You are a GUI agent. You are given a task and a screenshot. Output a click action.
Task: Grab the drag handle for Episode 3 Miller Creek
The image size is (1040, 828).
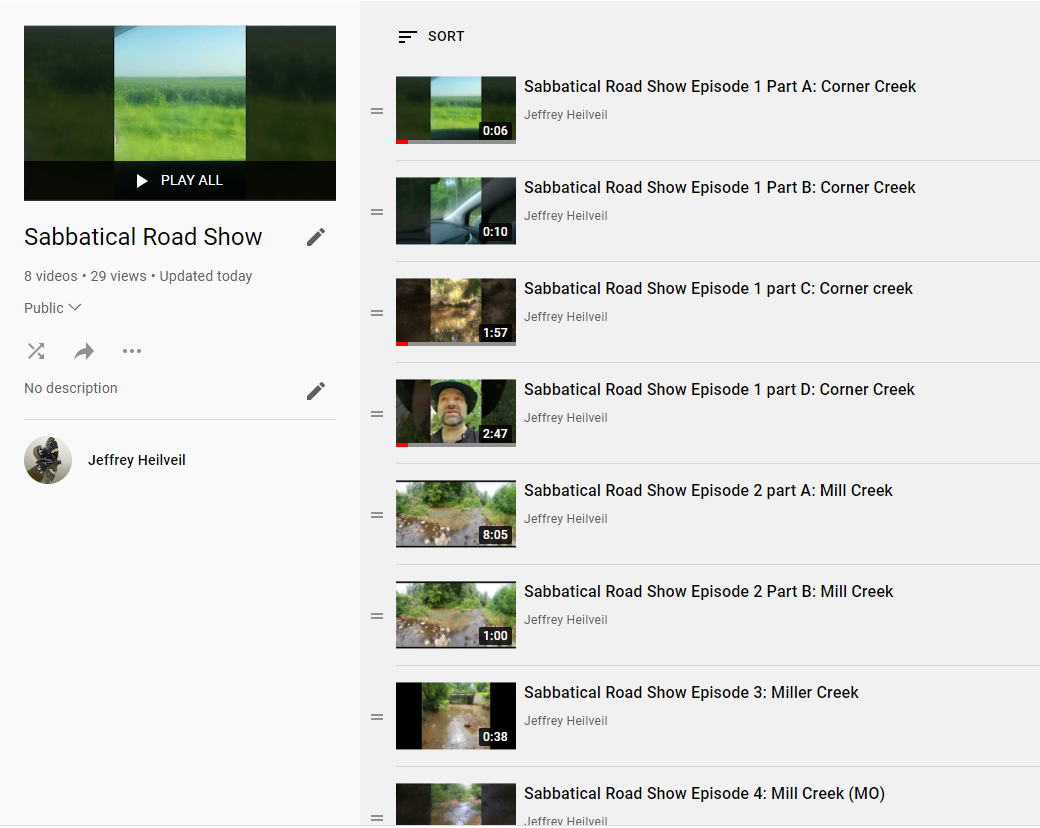[377, 717]
